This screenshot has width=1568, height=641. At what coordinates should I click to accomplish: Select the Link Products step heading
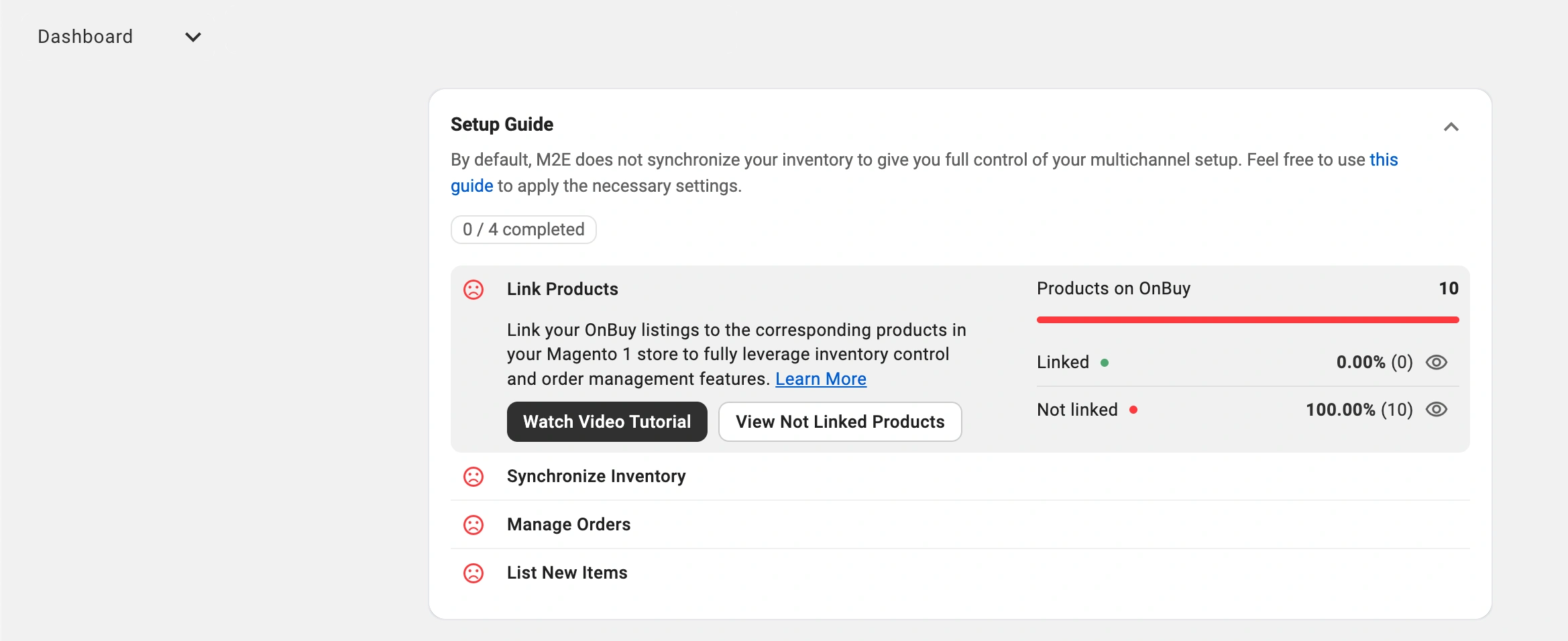pos(562,289)
